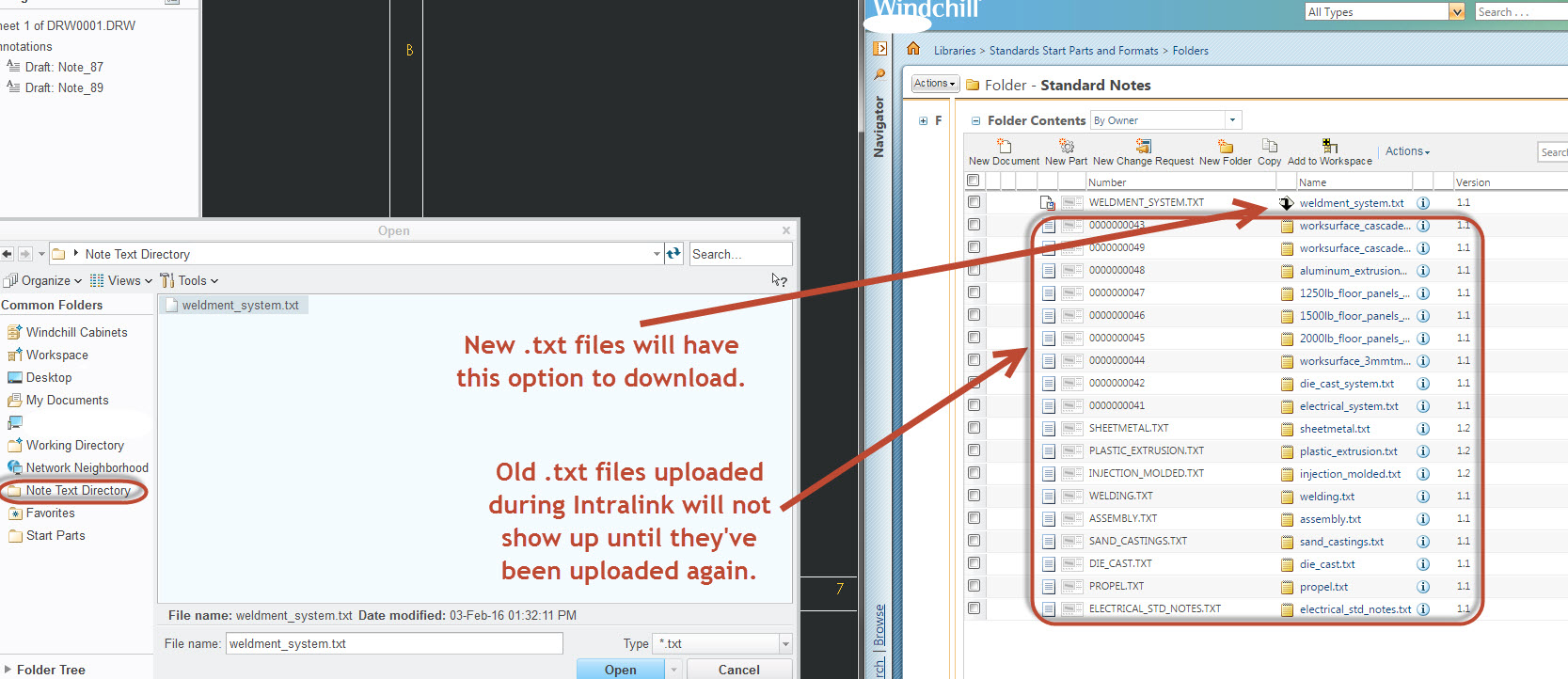The width and height of the screenshot is (1568, 679).
Task: Click the Windchill home icon
Action: click(x=912, y=49)
